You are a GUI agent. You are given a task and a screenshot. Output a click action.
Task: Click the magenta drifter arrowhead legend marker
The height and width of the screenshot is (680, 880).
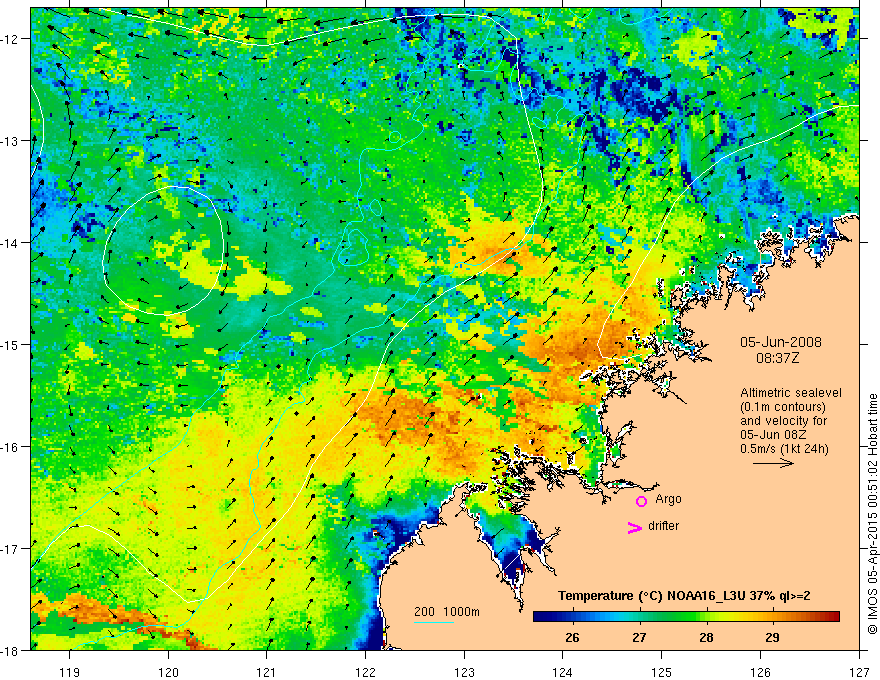coord(634,527)
